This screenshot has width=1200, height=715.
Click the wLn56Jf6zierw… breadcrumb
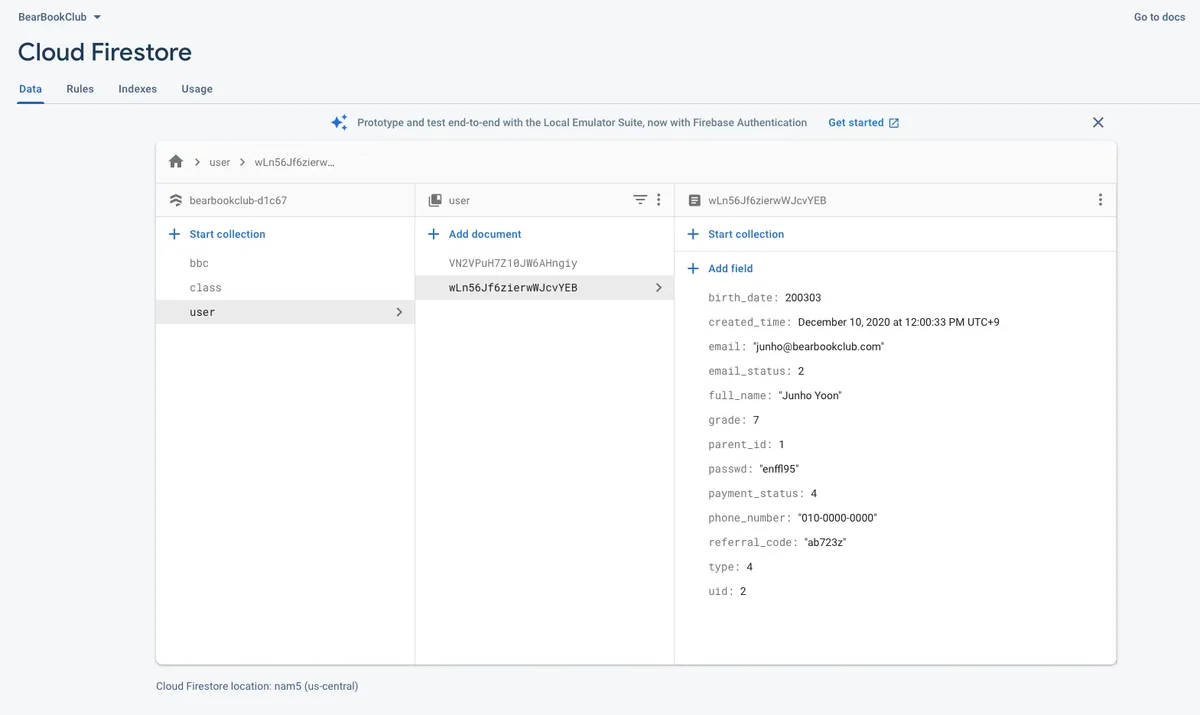pyautogui.click(x=295, y=162)
